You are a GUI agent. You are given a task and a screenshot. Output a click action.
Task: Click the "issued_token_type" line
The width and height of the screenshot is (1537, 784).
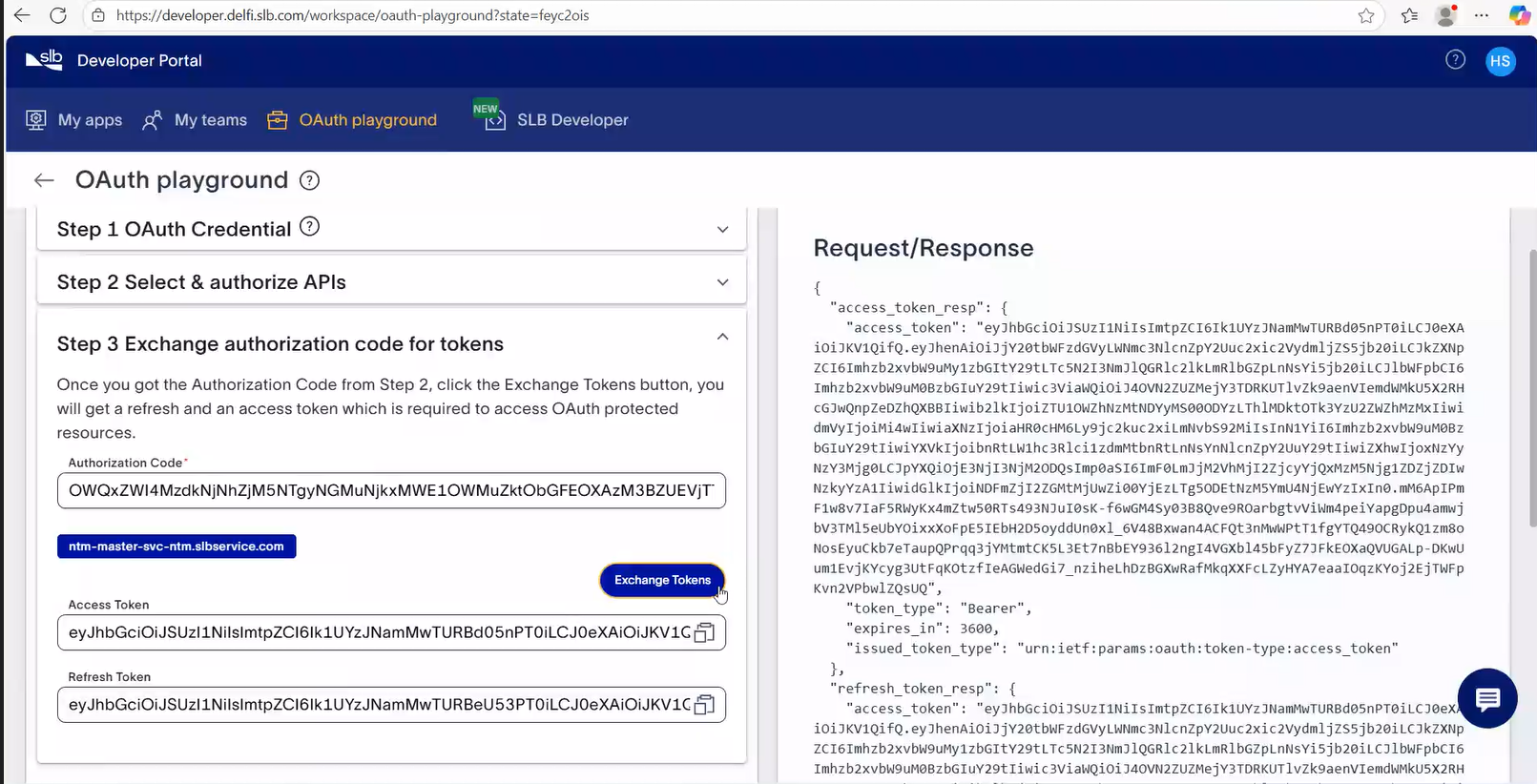[x=1122, y=649]
